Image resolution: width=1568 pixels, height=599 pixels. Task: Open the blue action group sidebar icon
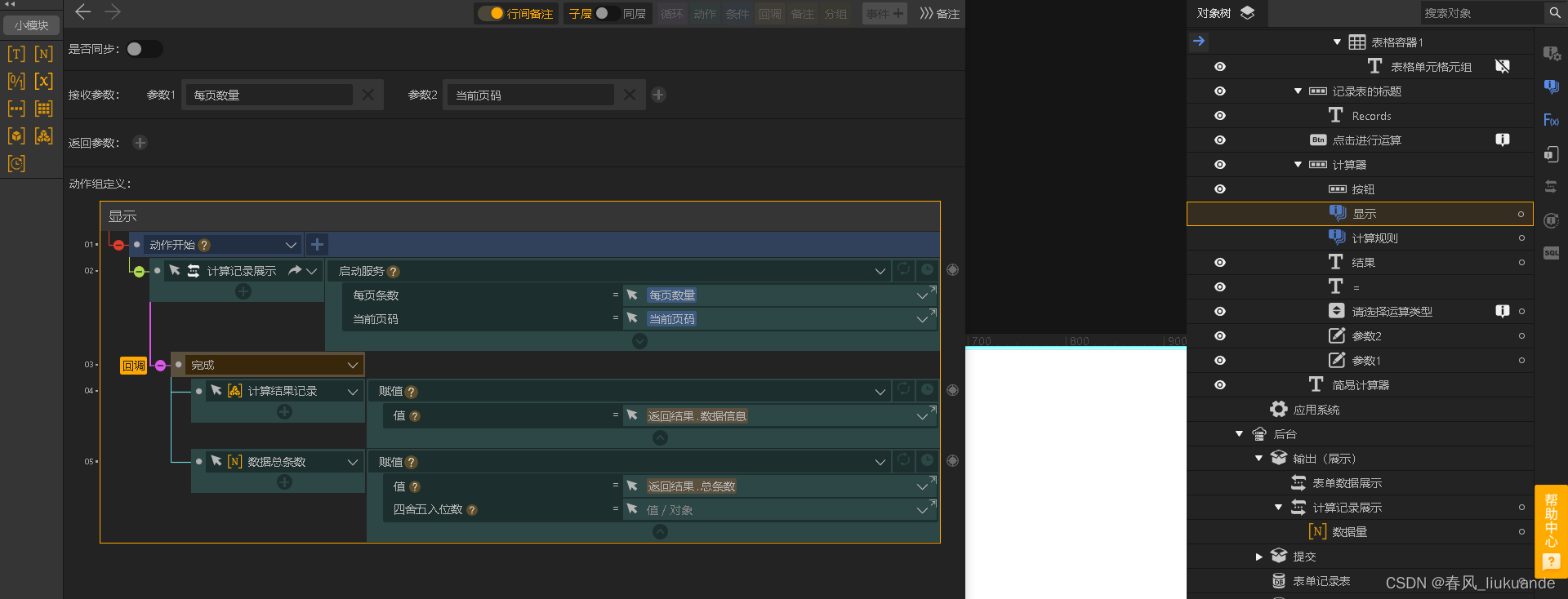1552,87
